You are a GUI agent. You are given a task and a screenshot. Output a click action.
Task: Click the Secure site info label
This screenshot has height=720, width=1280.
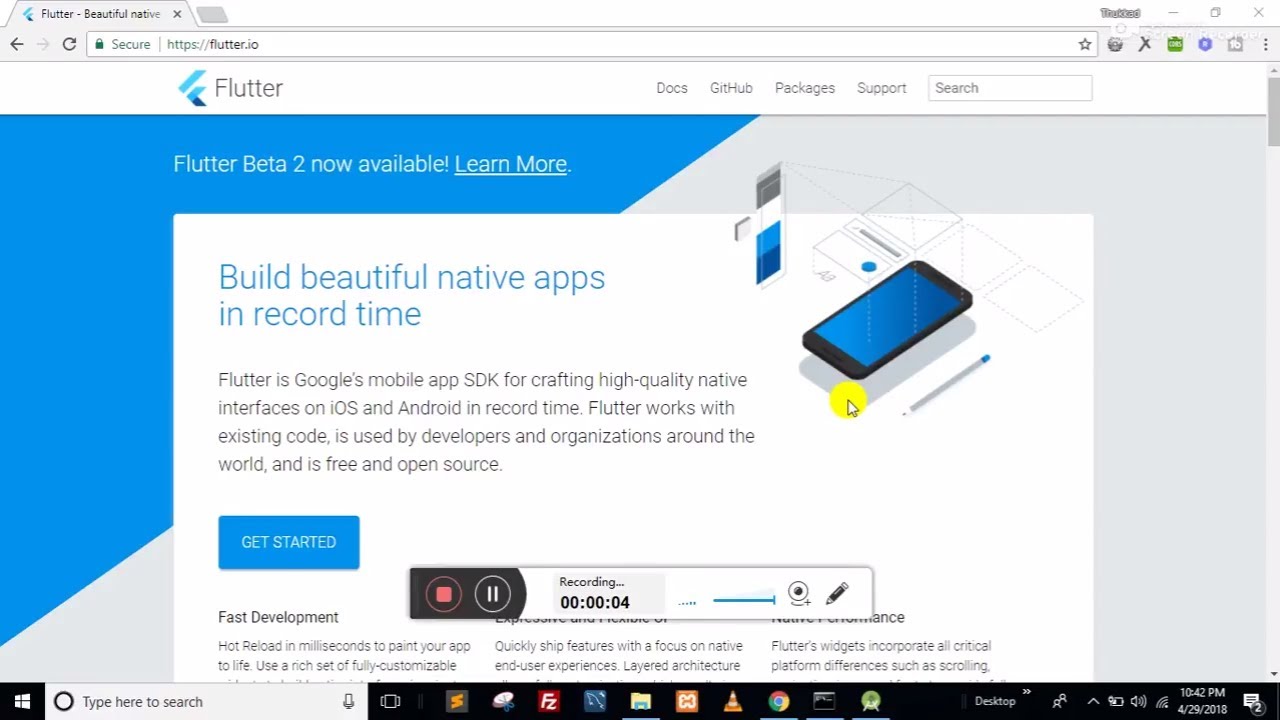(122, 44)
